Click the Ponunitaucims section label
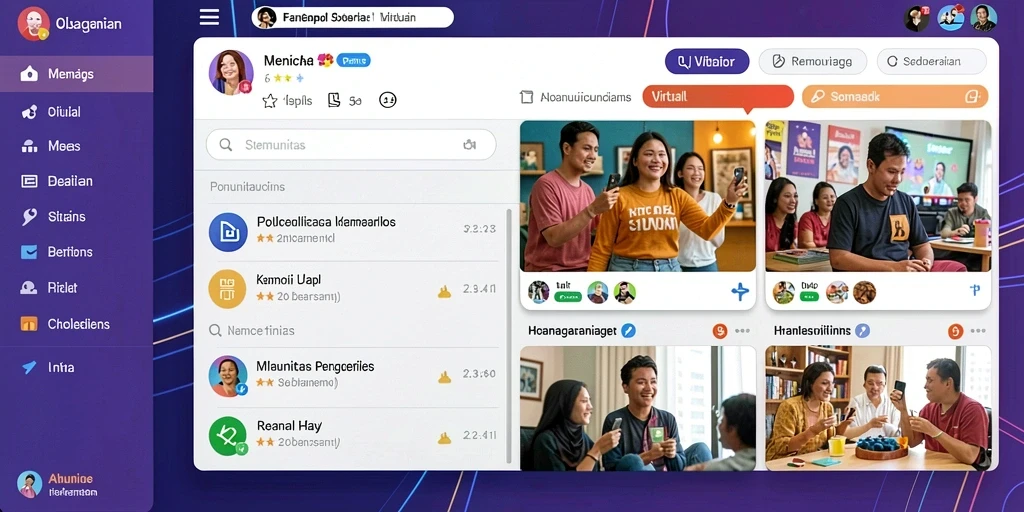This screenshot has height=512, width=1024. pos(248,187)
